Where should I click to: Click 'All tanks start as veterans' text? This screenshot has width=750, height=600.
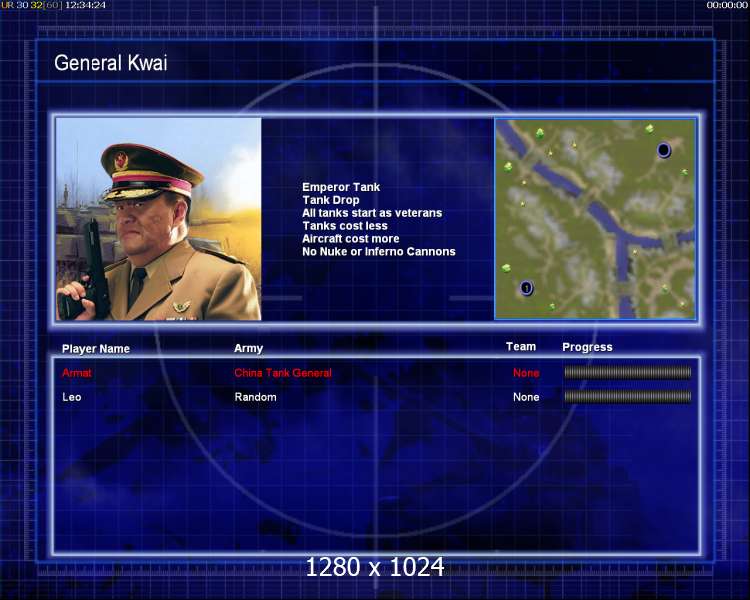point(372,213)
